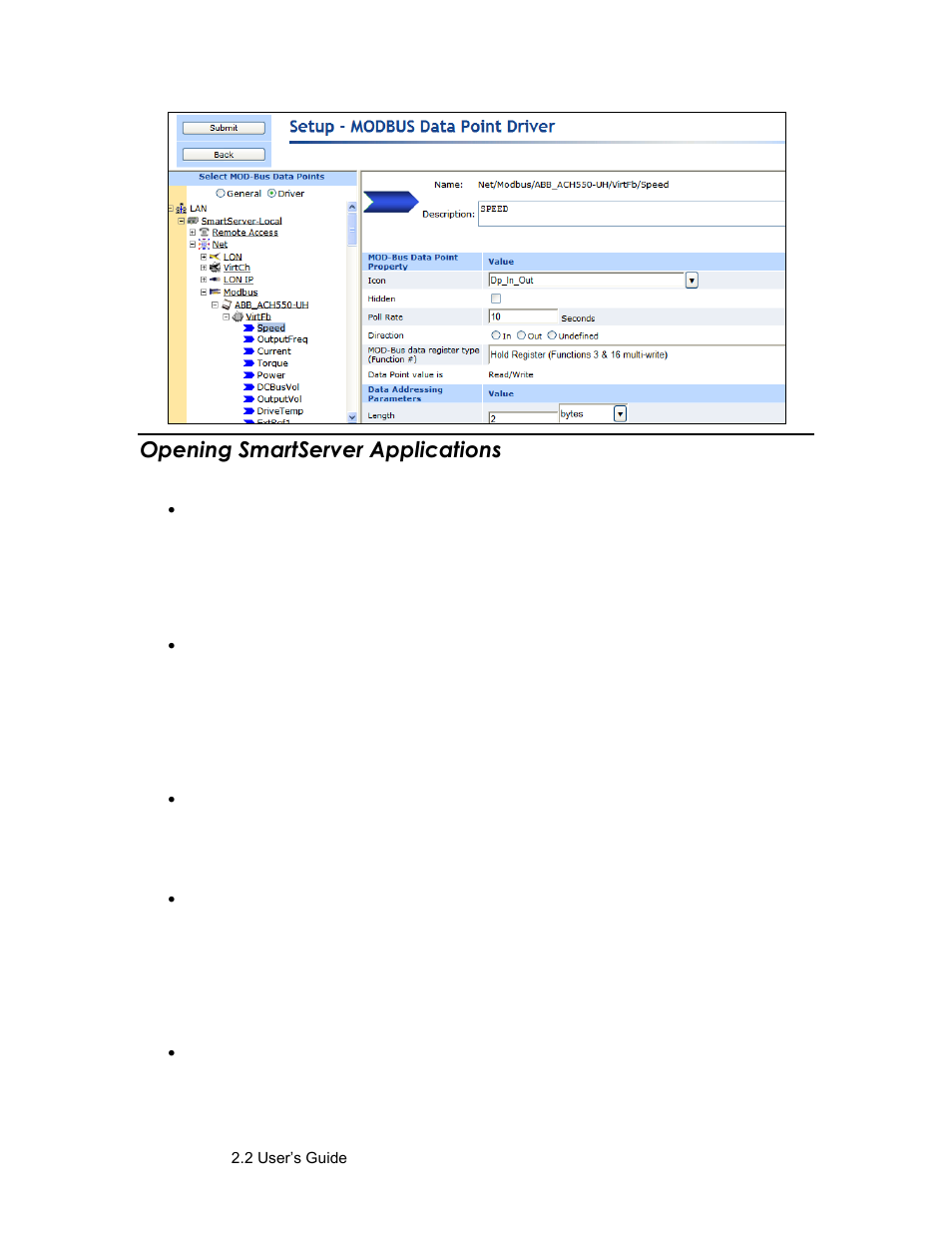
Task: Click the blue arrow icon beside Current
Action: (x=248, y=351)
